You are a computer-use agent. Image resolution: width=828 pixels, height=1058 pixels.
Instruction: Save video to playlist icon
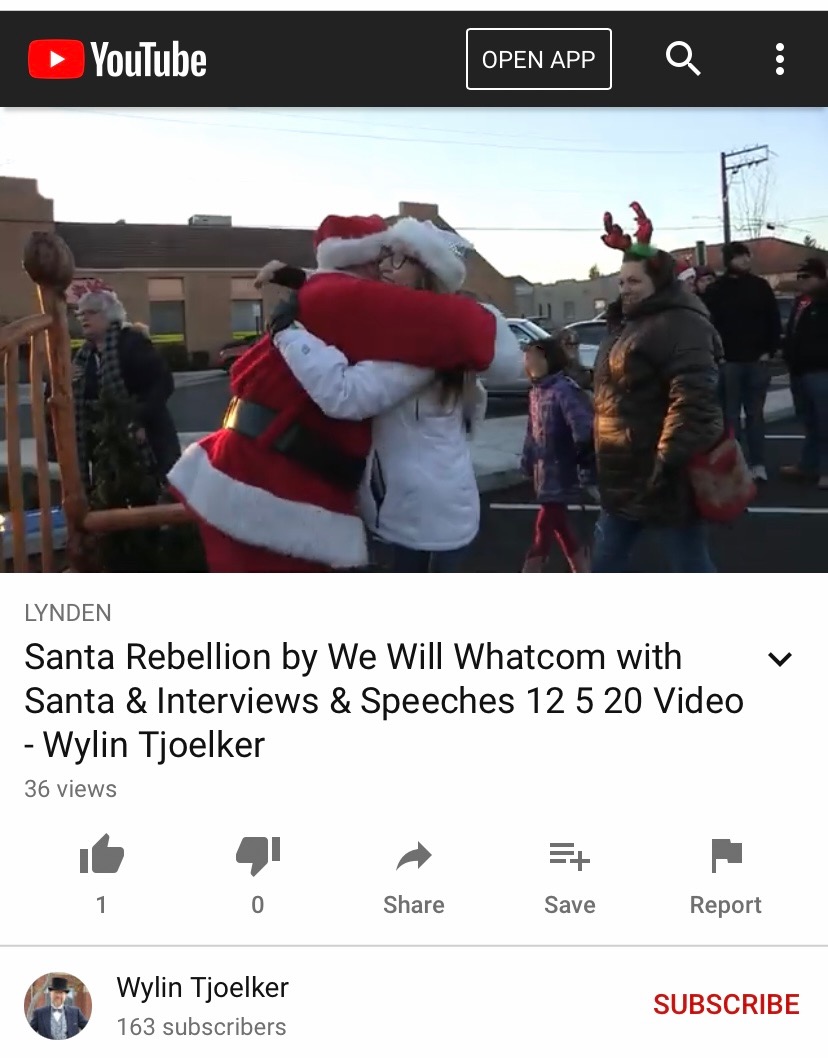(570, 856)
